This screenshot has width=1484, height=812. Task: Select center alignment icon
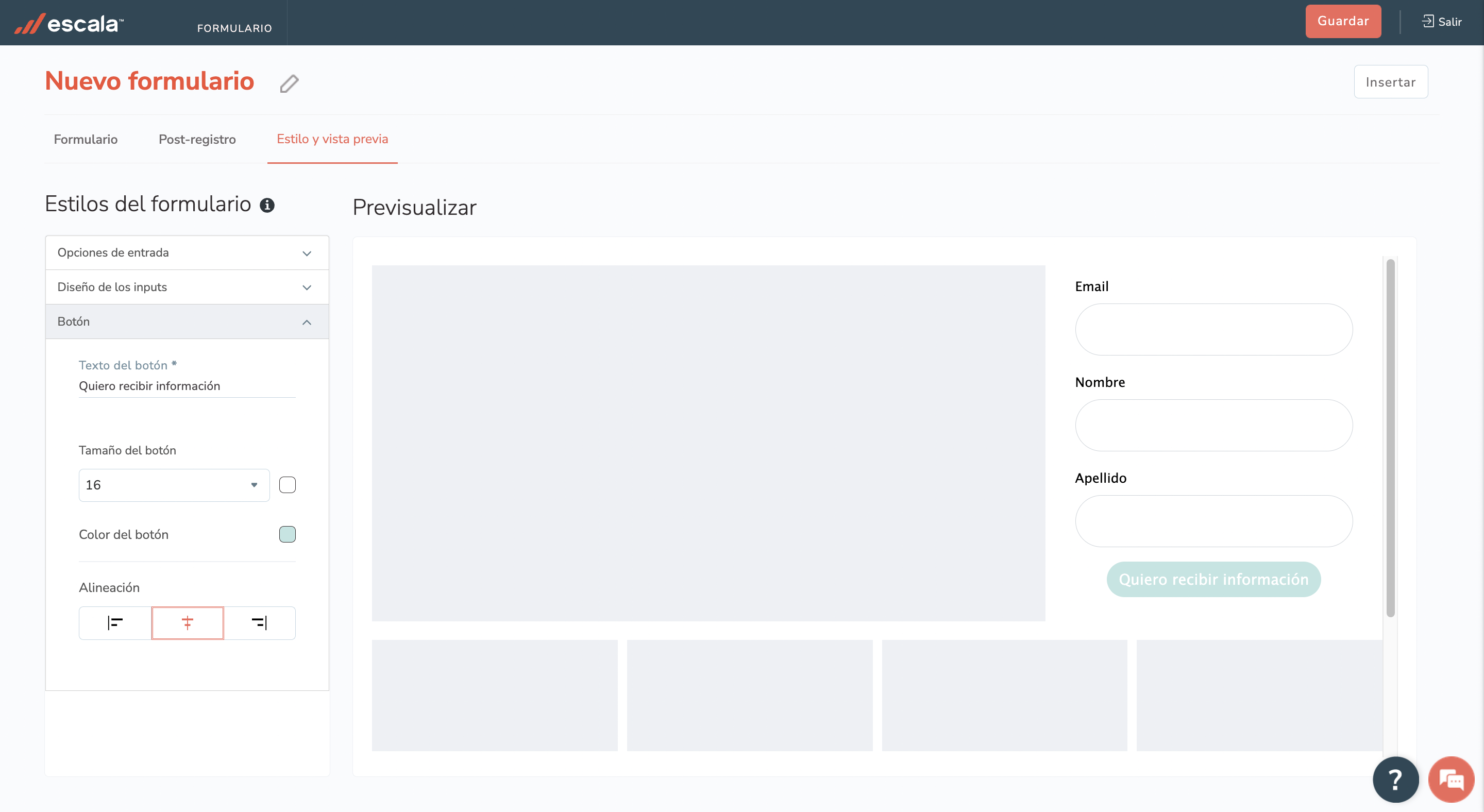[187, 622]
